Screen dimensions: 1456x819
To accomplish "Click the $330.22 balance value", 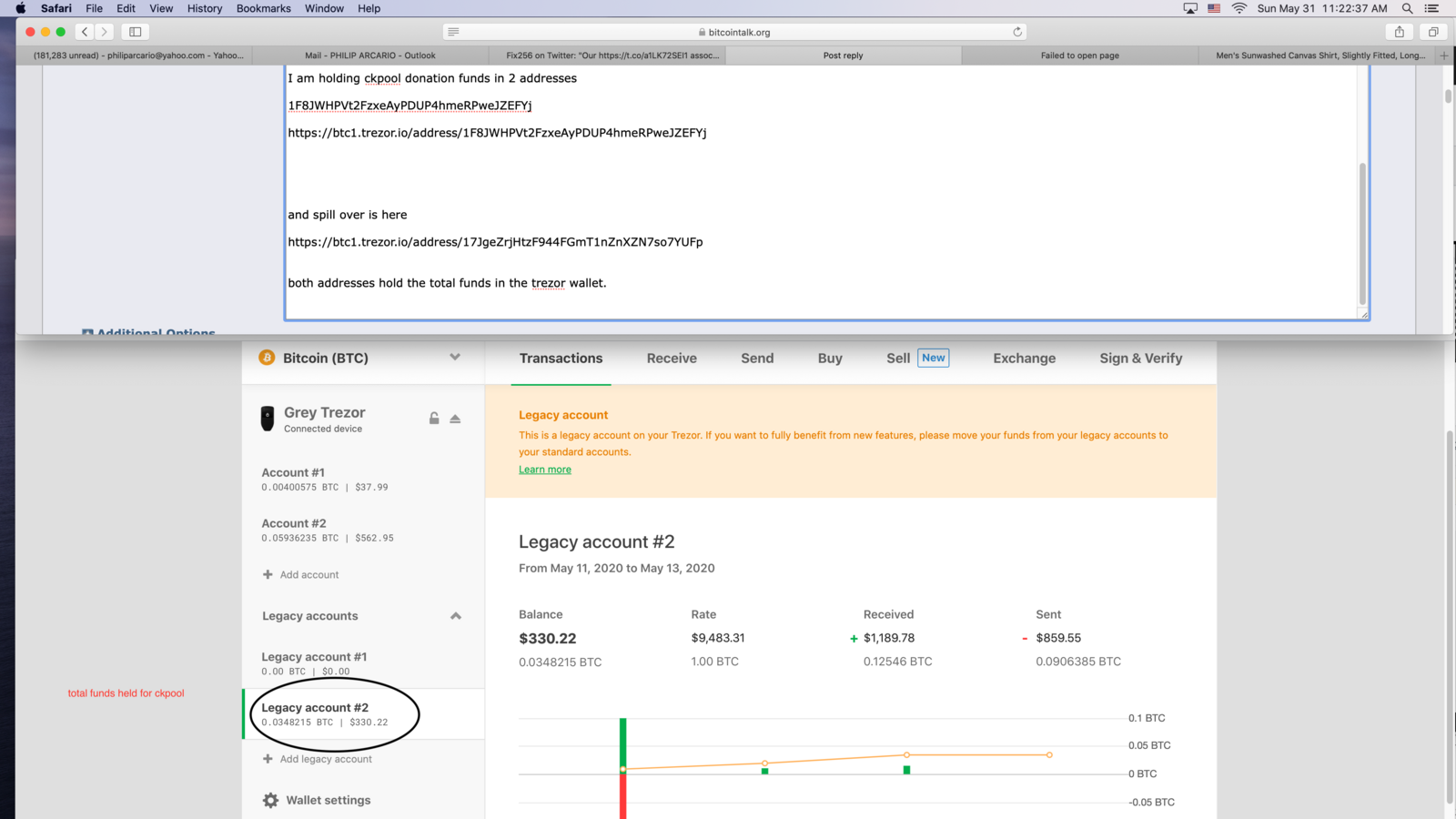I will point(547,639).
